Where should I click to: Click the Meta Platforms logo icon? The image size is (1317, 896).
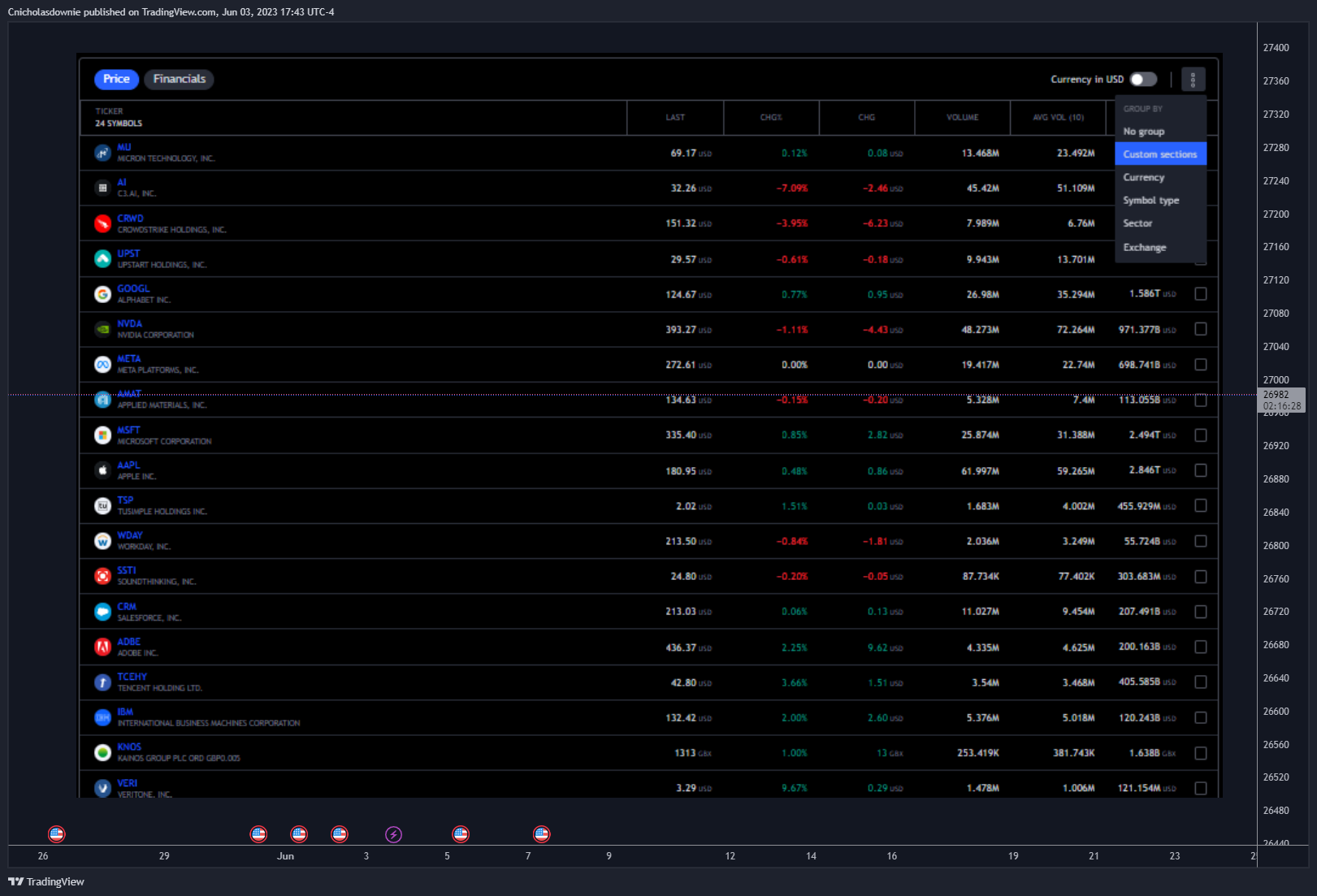click(x=102, y=365)
